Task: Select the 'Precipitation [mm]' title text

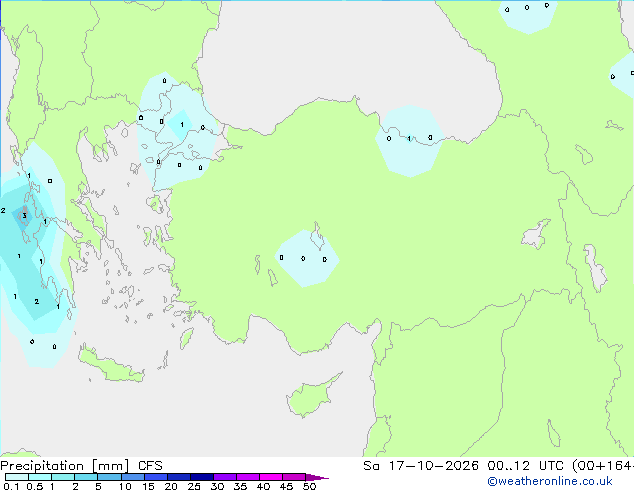Action: coord(65,466)
